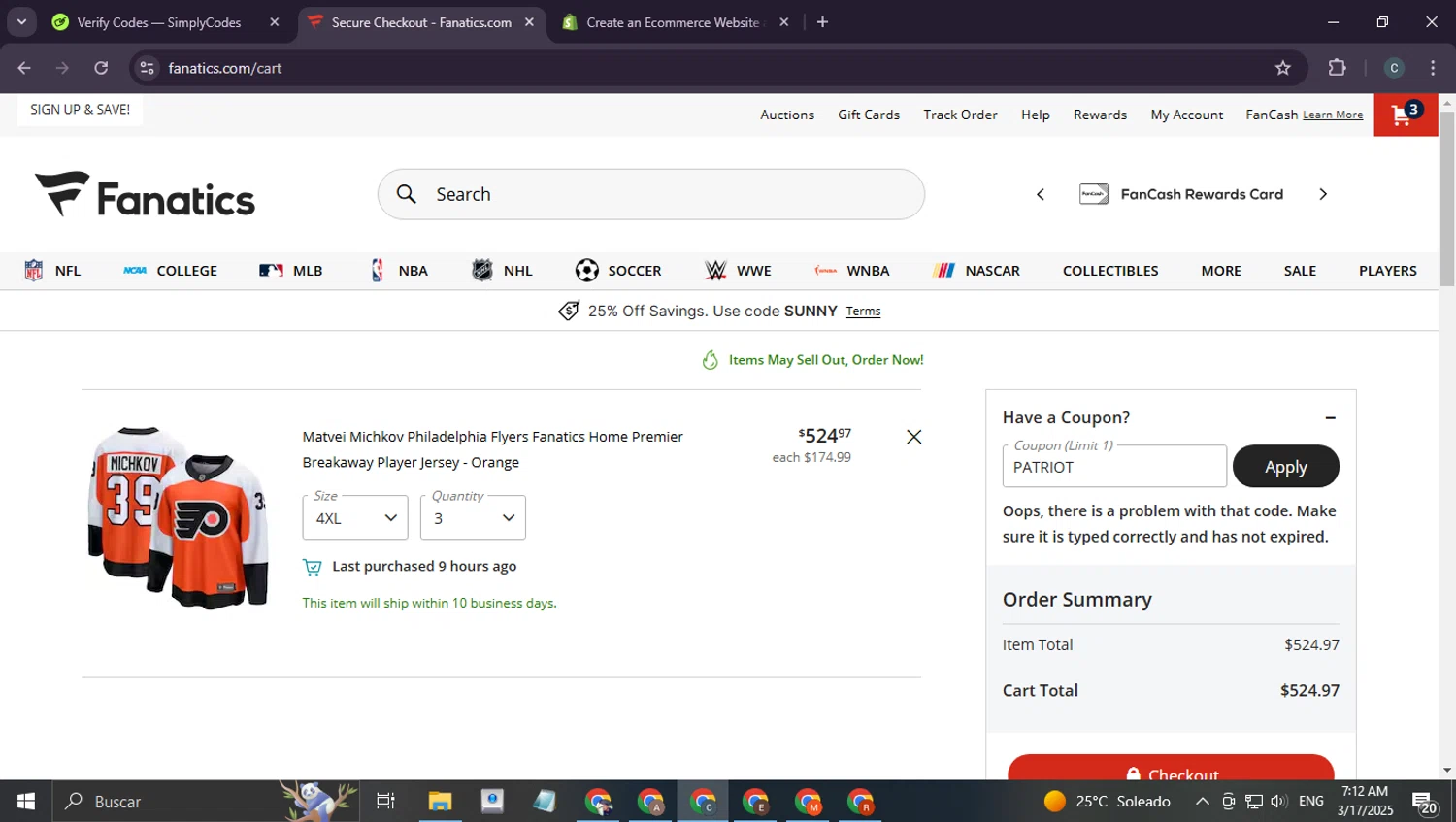Open the Terms link for SUNNY code

pyautogui.click(x=863, y=312)
